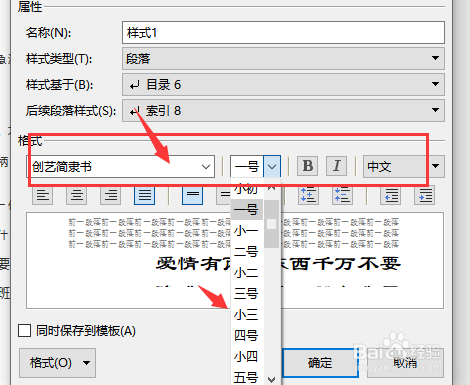Click the font size field showing 一号
470x385 pixels.
[x=247, y=166]
